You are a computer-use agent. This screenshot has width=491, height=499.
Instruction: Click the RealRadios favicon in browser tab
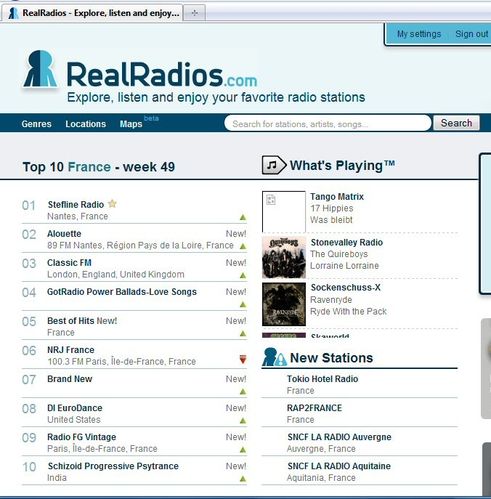tap(13, 13)
